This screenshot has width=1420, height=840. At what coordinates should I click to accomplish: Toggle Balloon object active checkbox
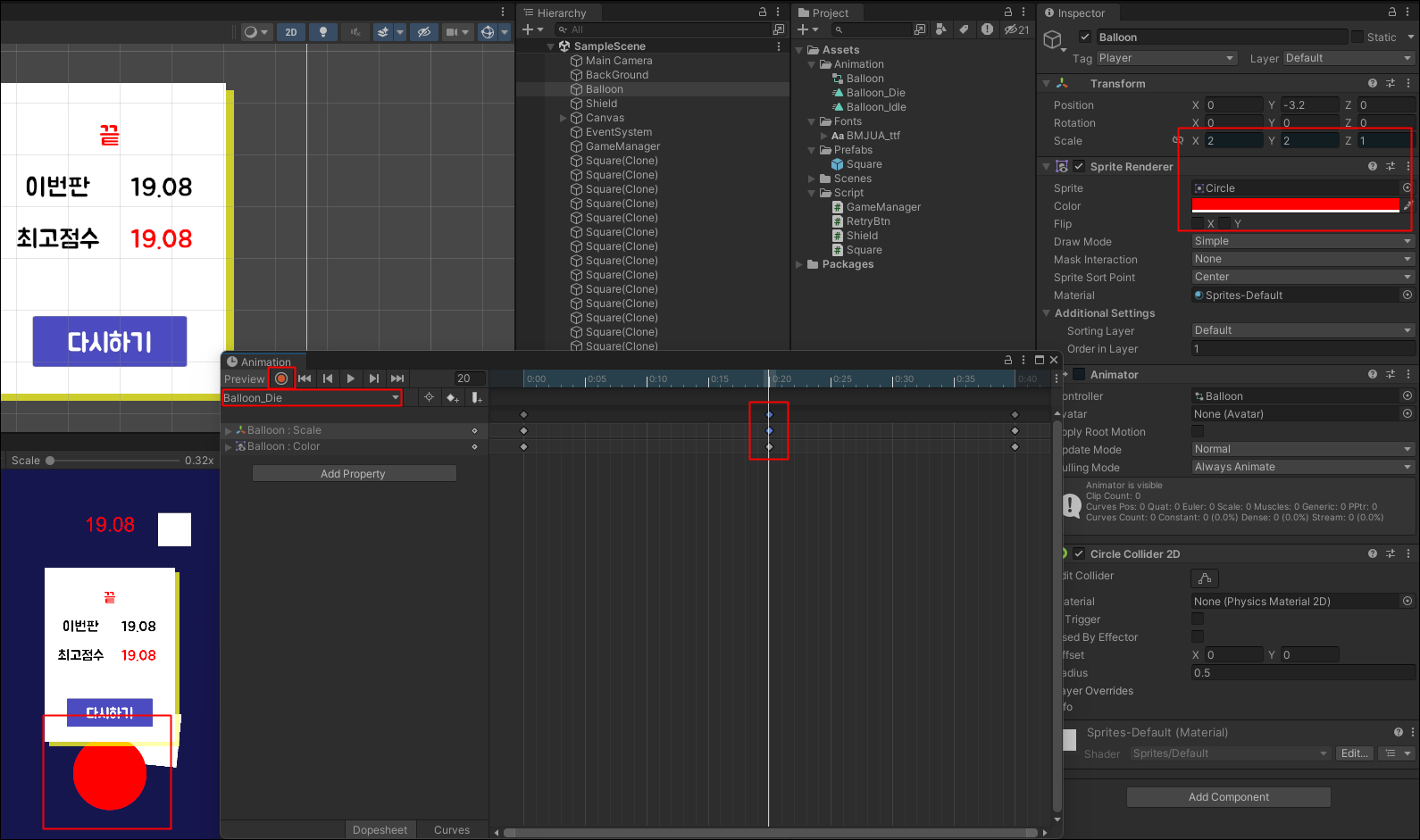[x=1085, y=37]
